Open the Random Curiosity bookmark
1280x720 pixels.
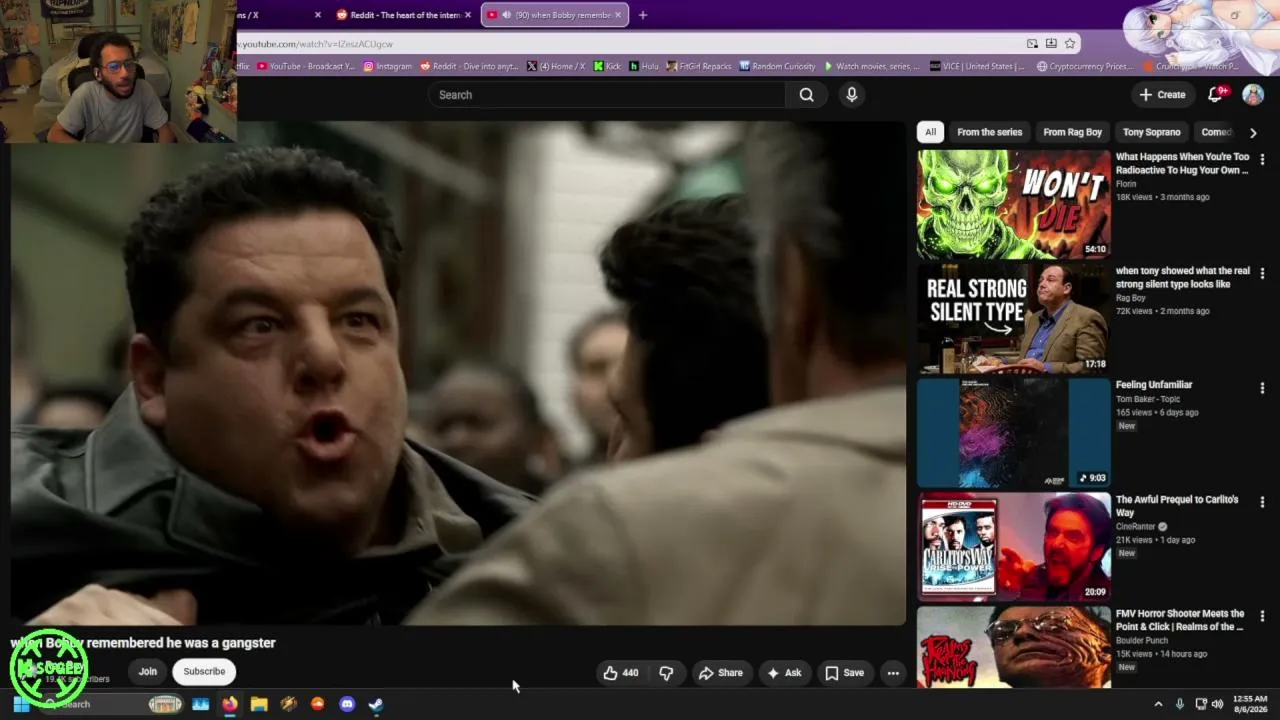pyautogui.click(x=777, y=66)
